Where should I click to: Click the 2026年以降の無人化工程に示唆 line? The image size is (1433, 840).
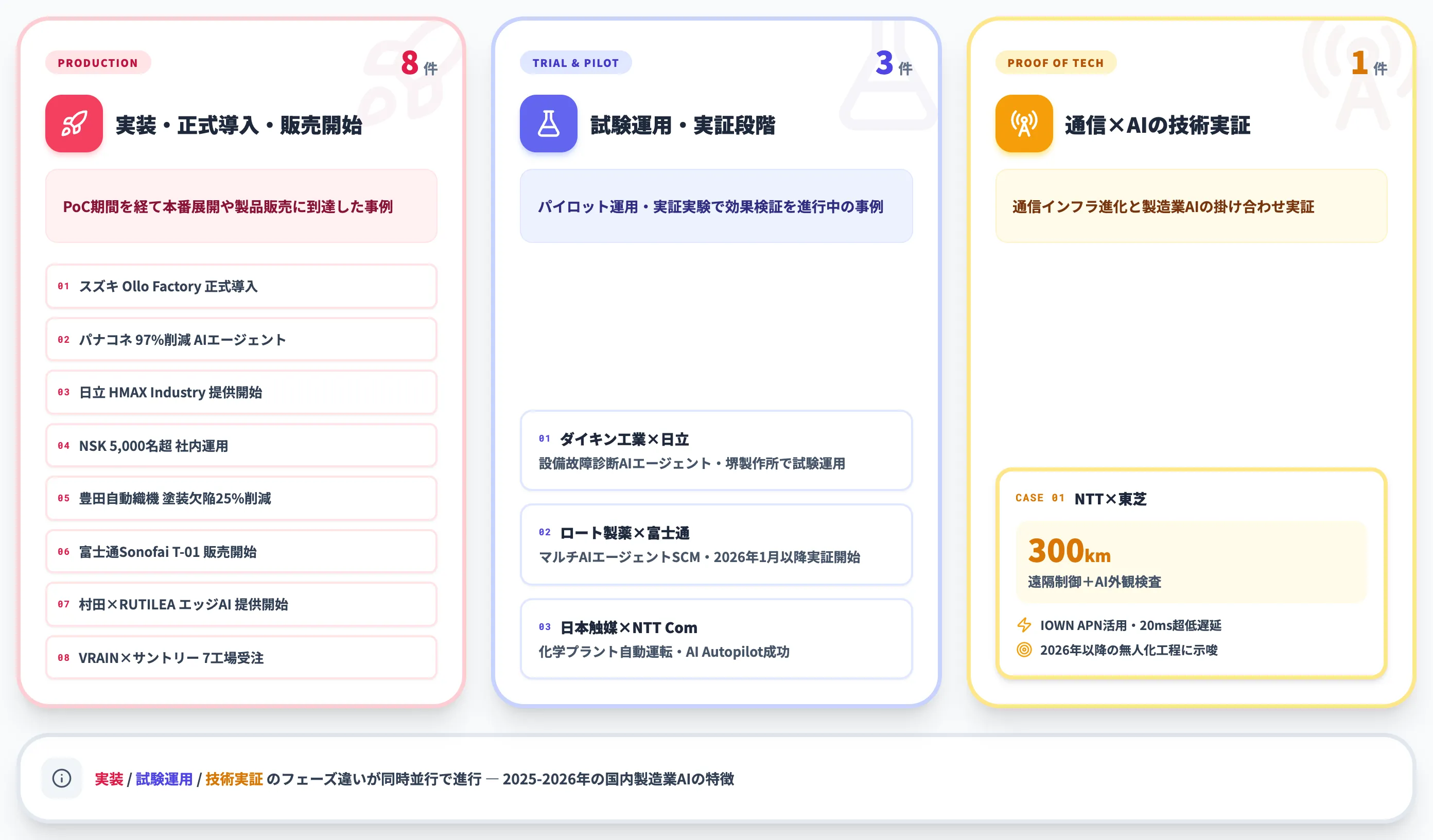(1129, 650)
